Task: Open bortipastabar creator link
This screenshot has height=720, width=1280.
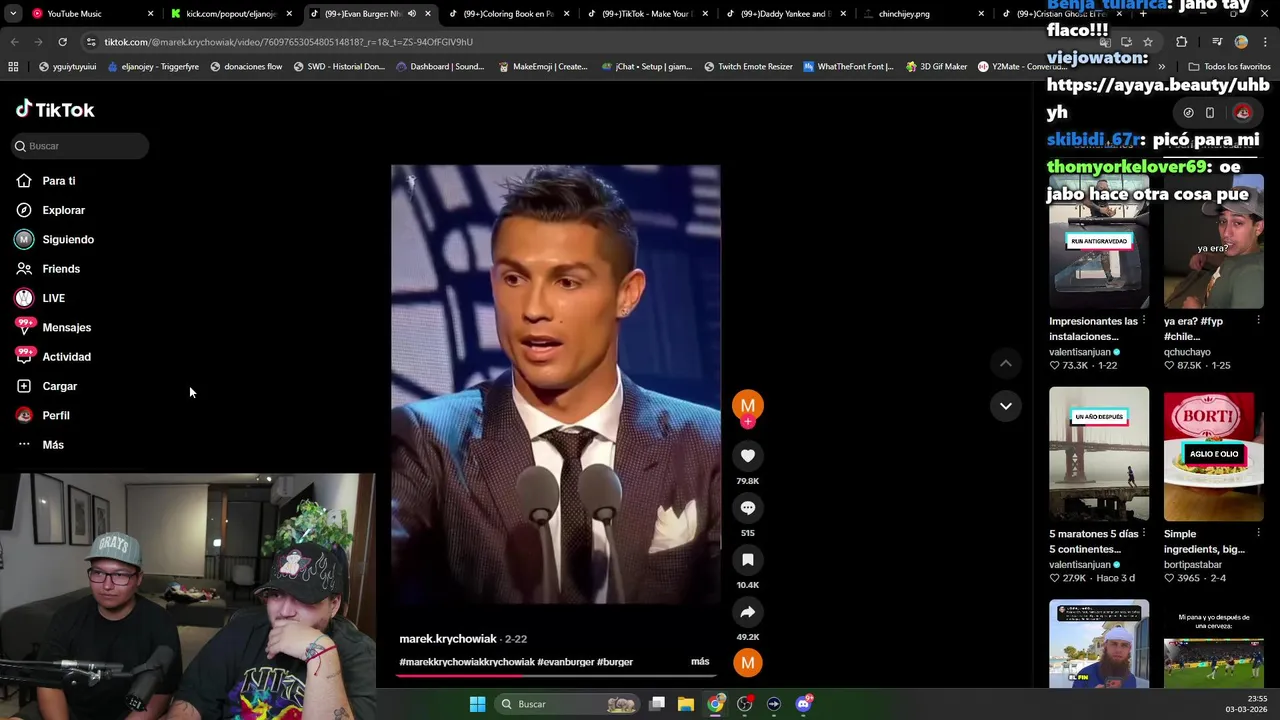Action: tap(1193, 565)
